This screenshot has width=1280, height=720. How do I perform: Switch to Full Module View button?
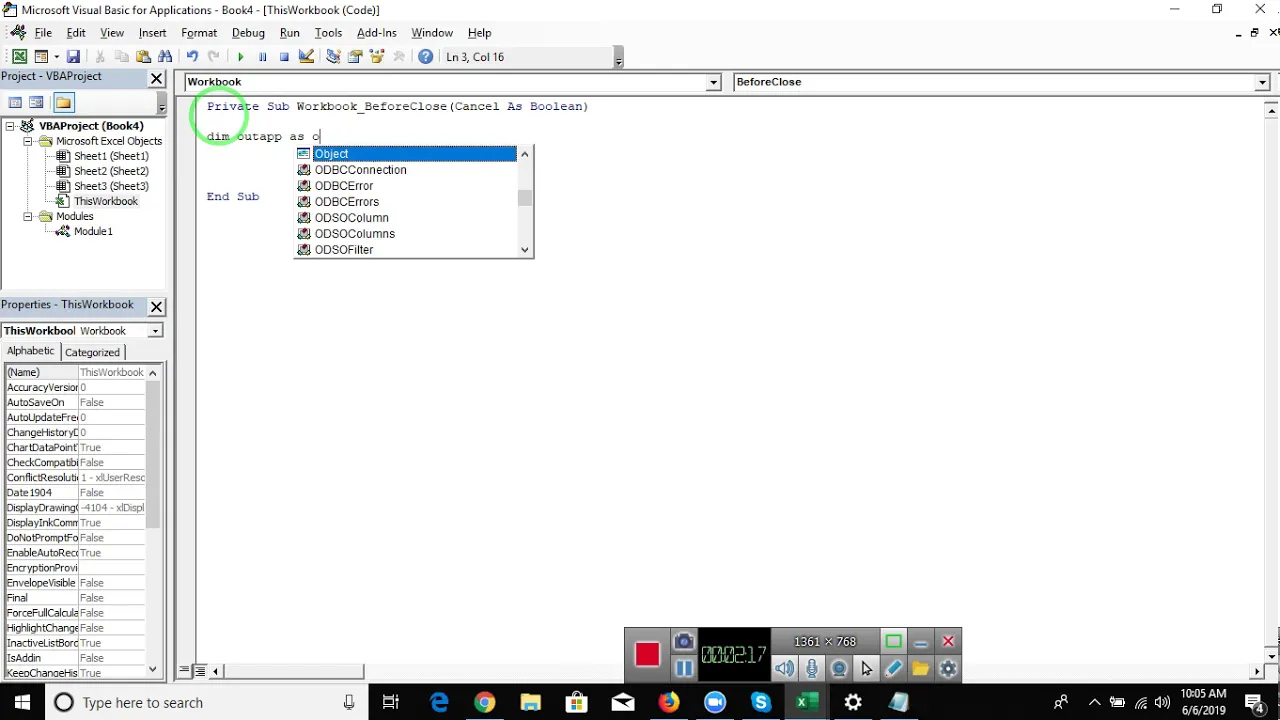pyautogui.click(x=200, y=671)
